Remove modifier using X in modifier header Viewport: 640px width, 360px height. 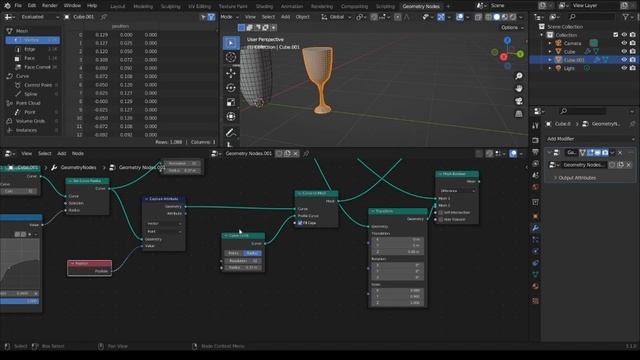coord(620,153)
